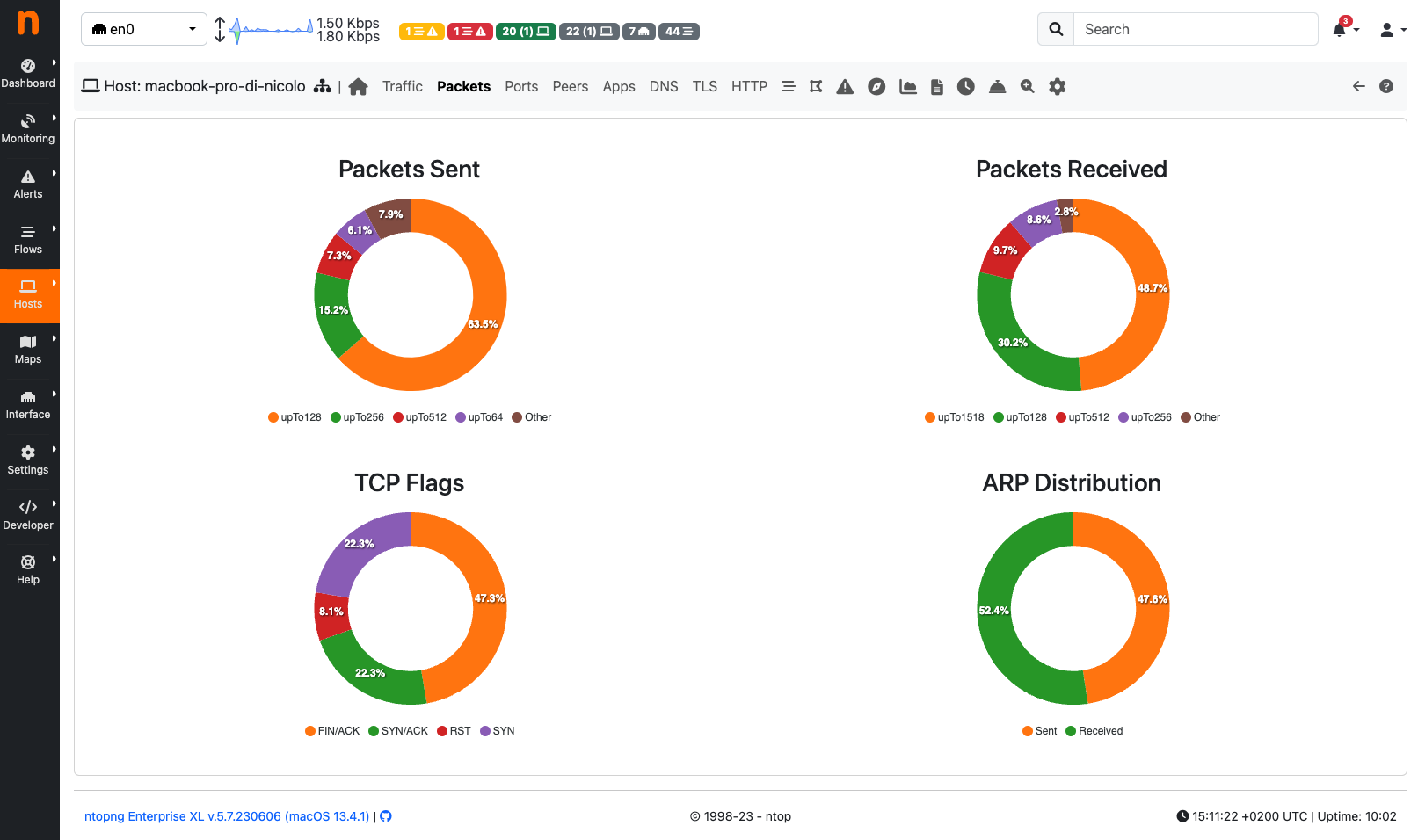The image size is (1418, 840).
Task: Switch to the Traffic tab
Action: click(x=403, y=86)
